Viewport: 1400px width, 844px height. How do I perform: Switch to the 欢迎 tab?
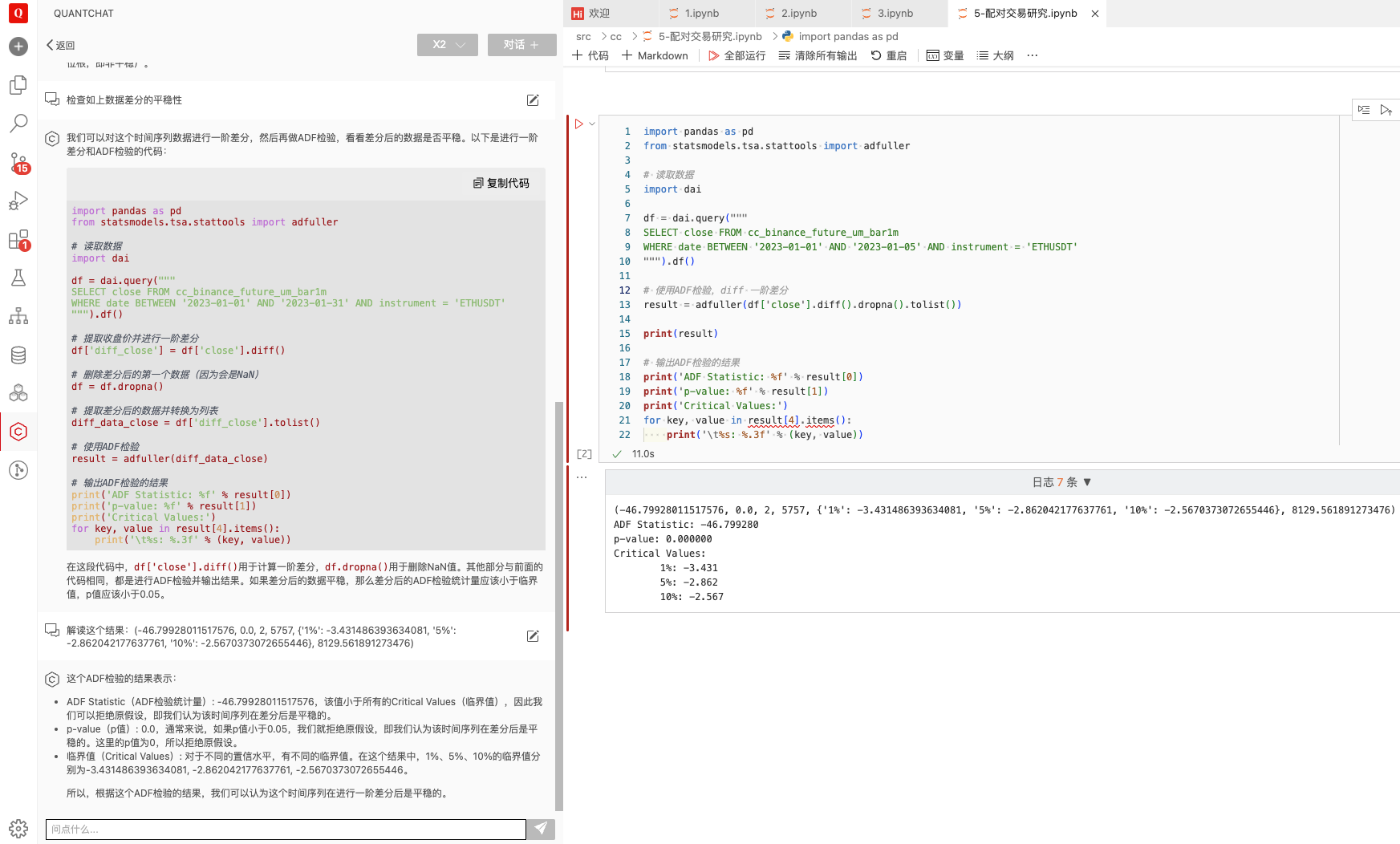599,14
